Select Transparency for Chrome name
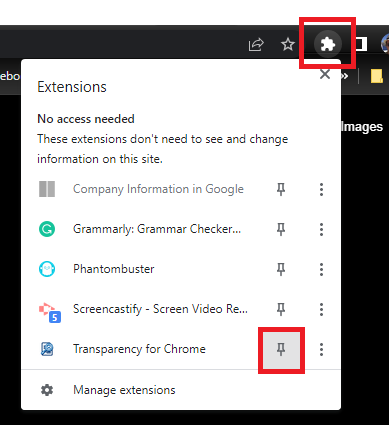 [x=139, y=349]
